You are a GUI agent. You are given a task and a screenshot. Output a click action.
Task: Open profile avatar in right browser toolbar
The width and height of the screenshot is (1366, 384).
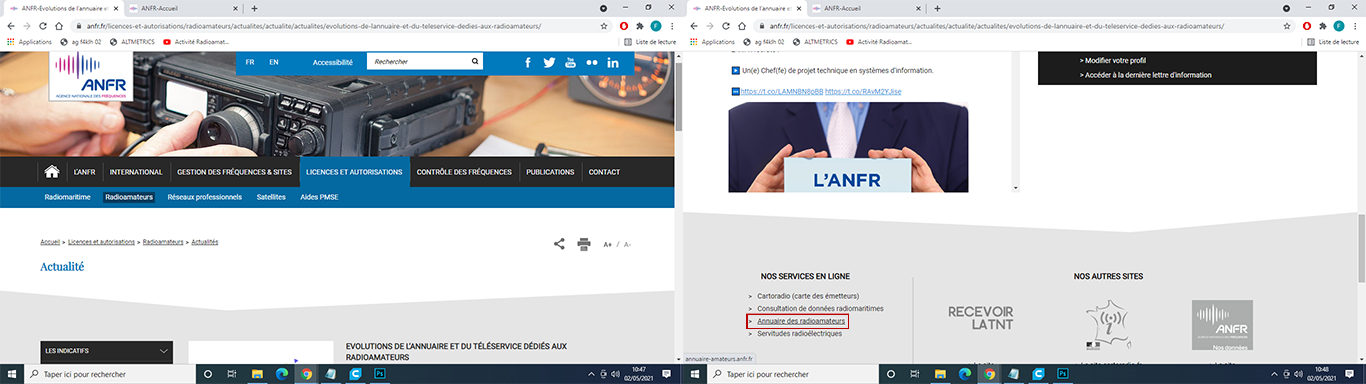[1338, 26]
